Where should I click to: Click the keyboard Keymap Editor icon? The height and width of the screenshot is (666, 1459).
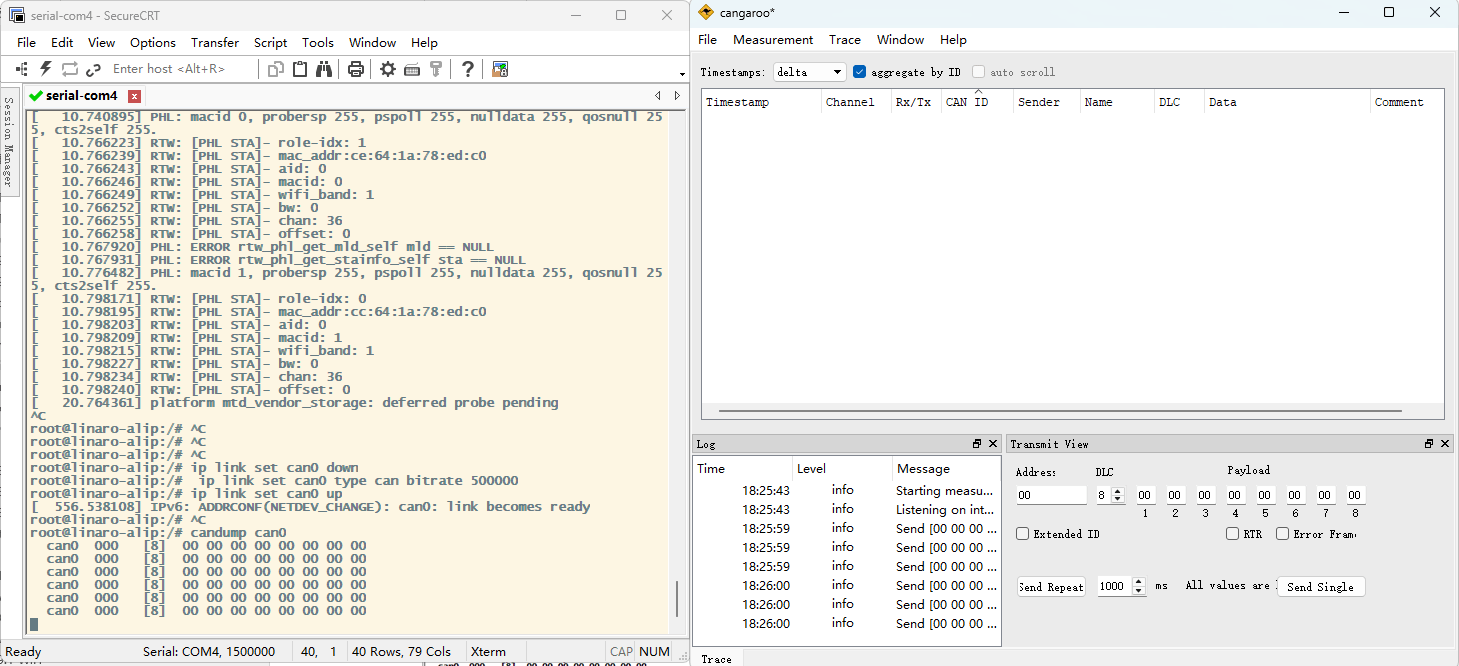412,69
